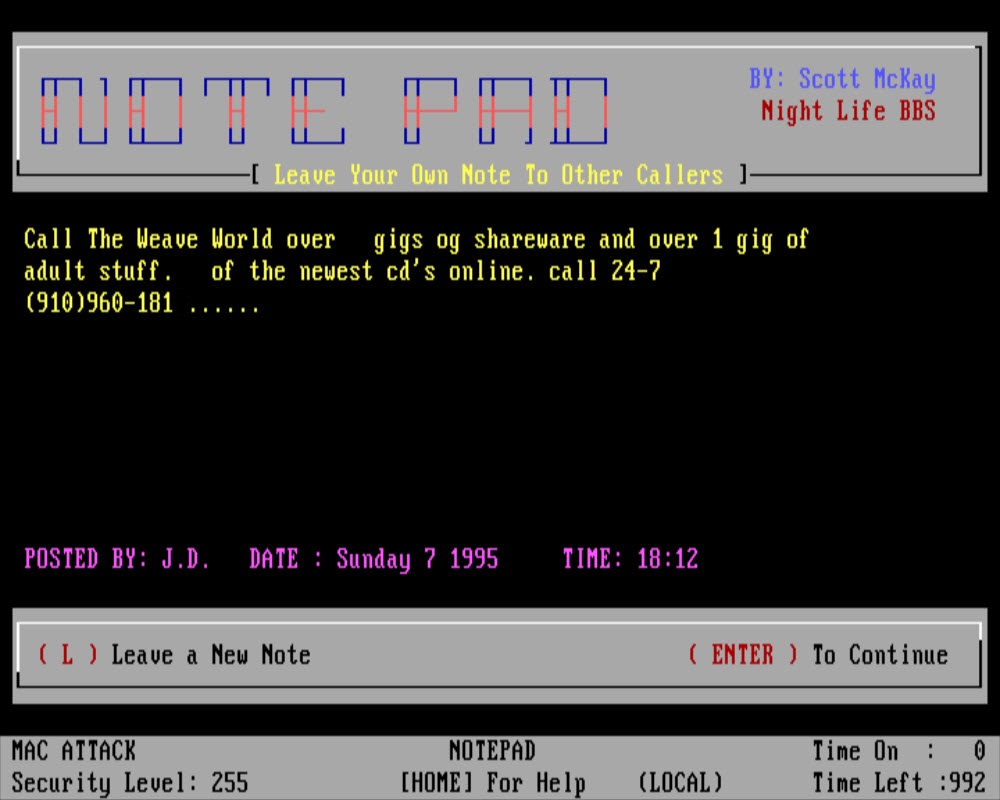Select the Security Level: 255 field
This screenshot has height=800, width=1000.
click(x=129, y=782)
